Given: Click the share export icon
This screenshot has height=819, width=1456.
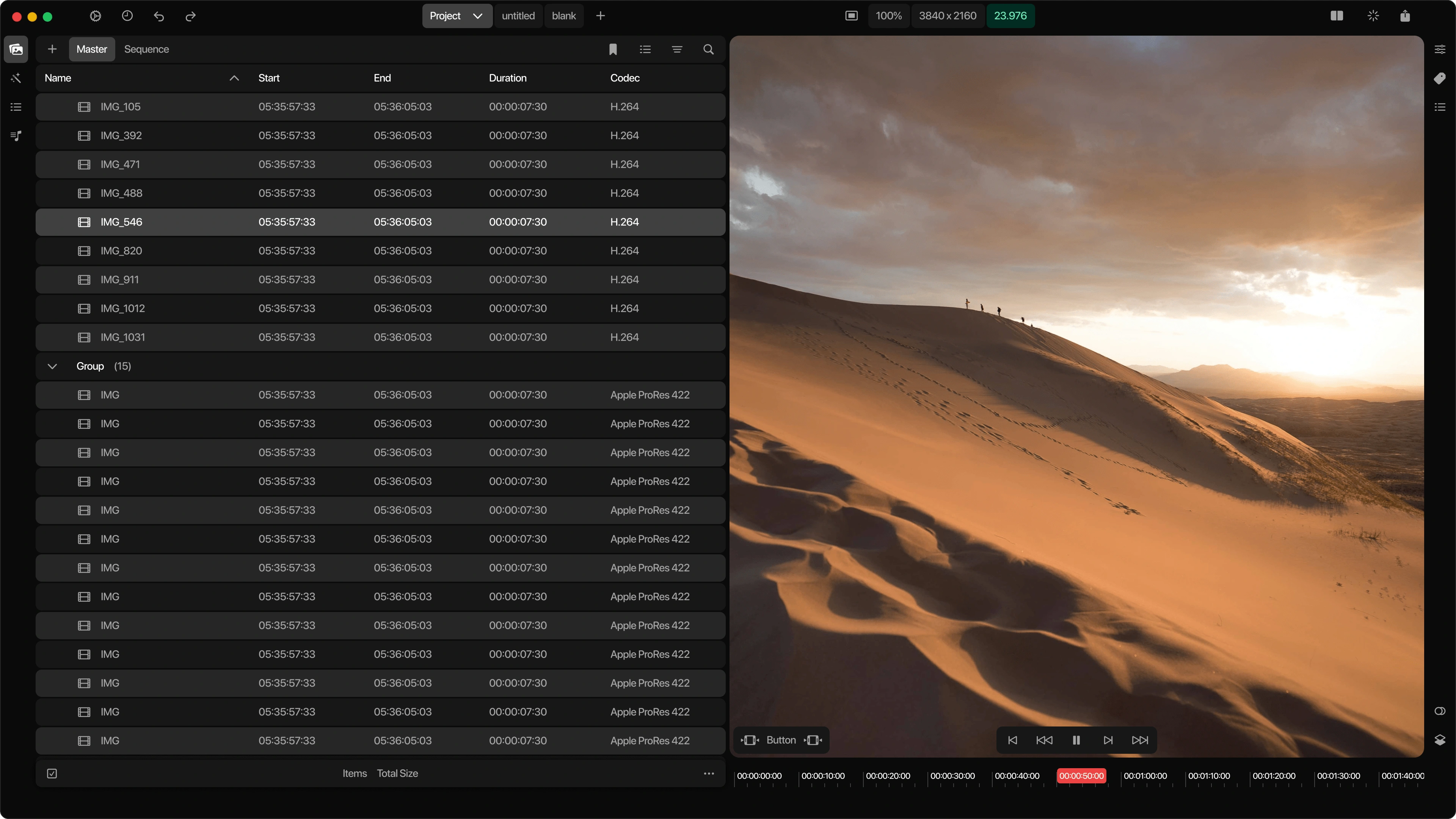Looking at the screenshot, I should click(1405, 16).
